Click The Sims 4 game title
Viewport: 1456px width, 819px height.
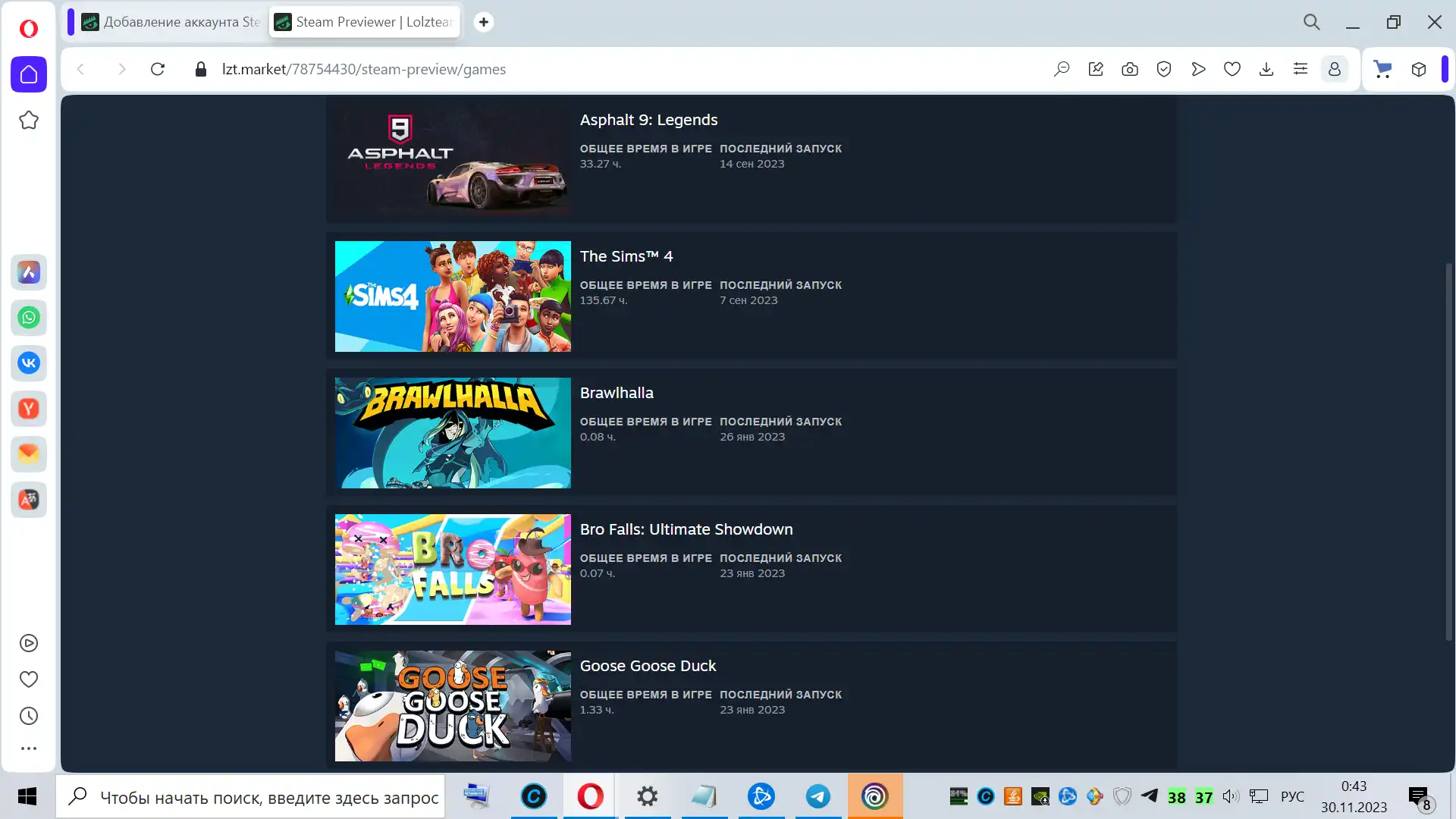[626, 256]
